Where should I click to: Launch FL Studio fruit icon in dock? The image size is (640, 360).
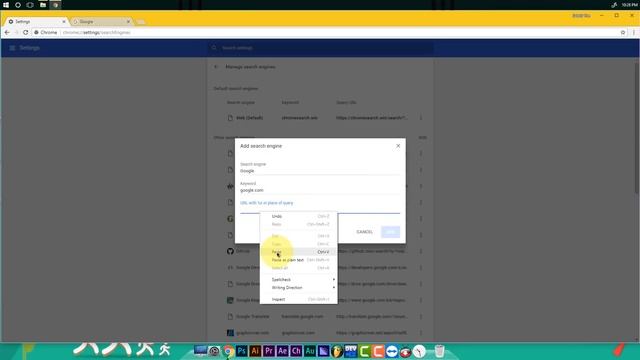[x=337, y=351]
